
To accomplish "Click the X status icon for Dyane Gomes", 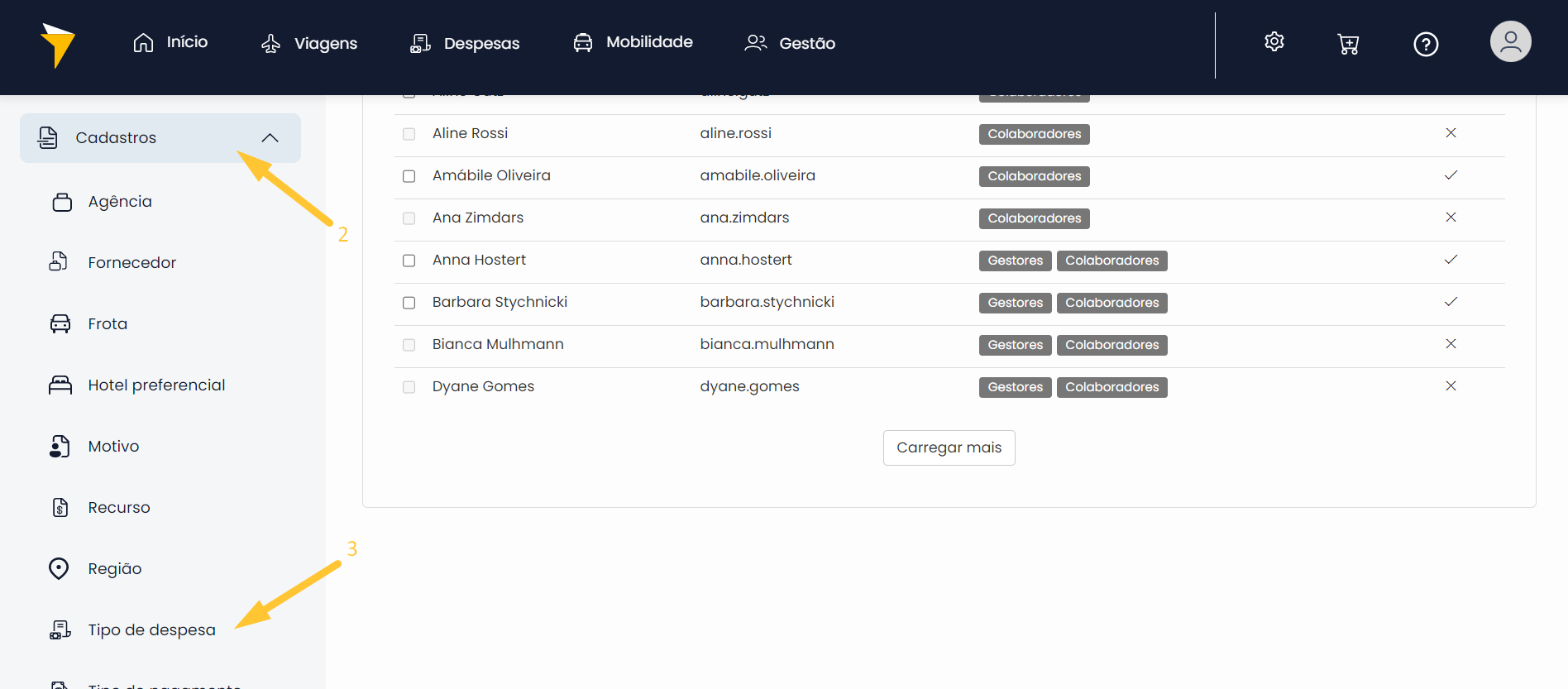I will point(1450,386).
